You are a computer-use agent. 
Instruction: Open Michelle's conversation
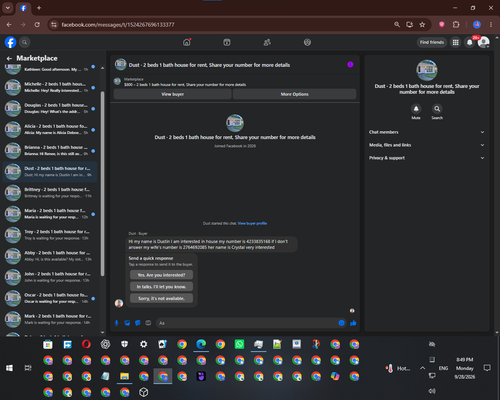tap(50, 87)
